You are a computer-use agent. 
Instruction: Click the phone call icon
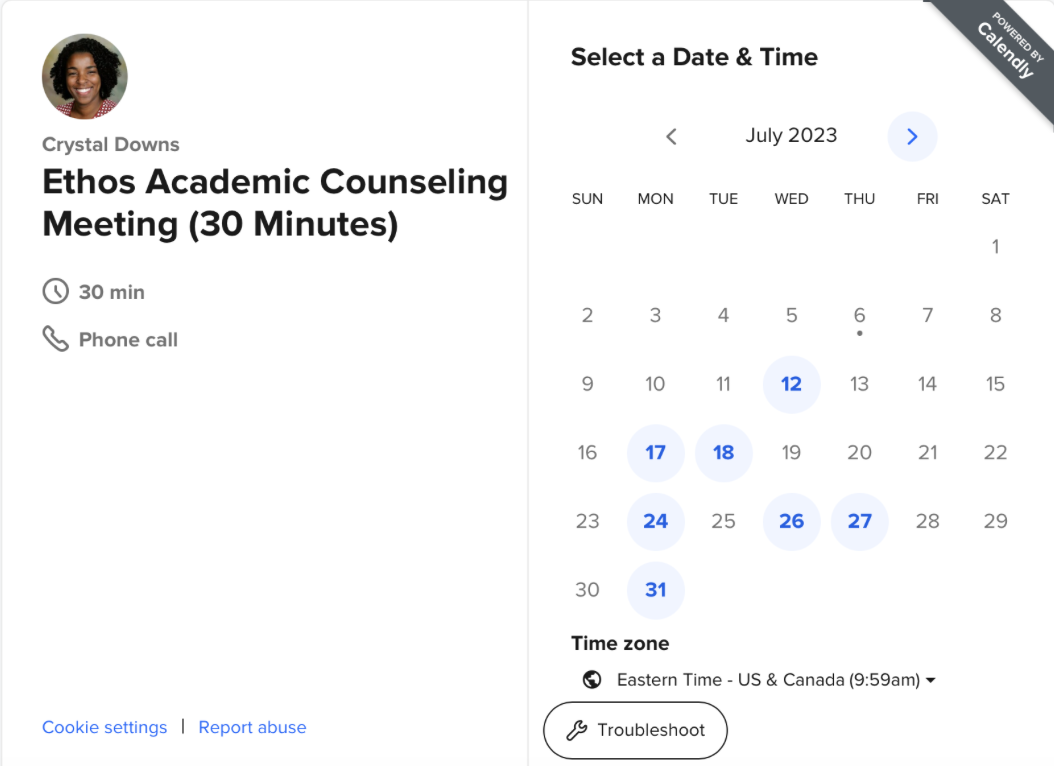(55, 339)
